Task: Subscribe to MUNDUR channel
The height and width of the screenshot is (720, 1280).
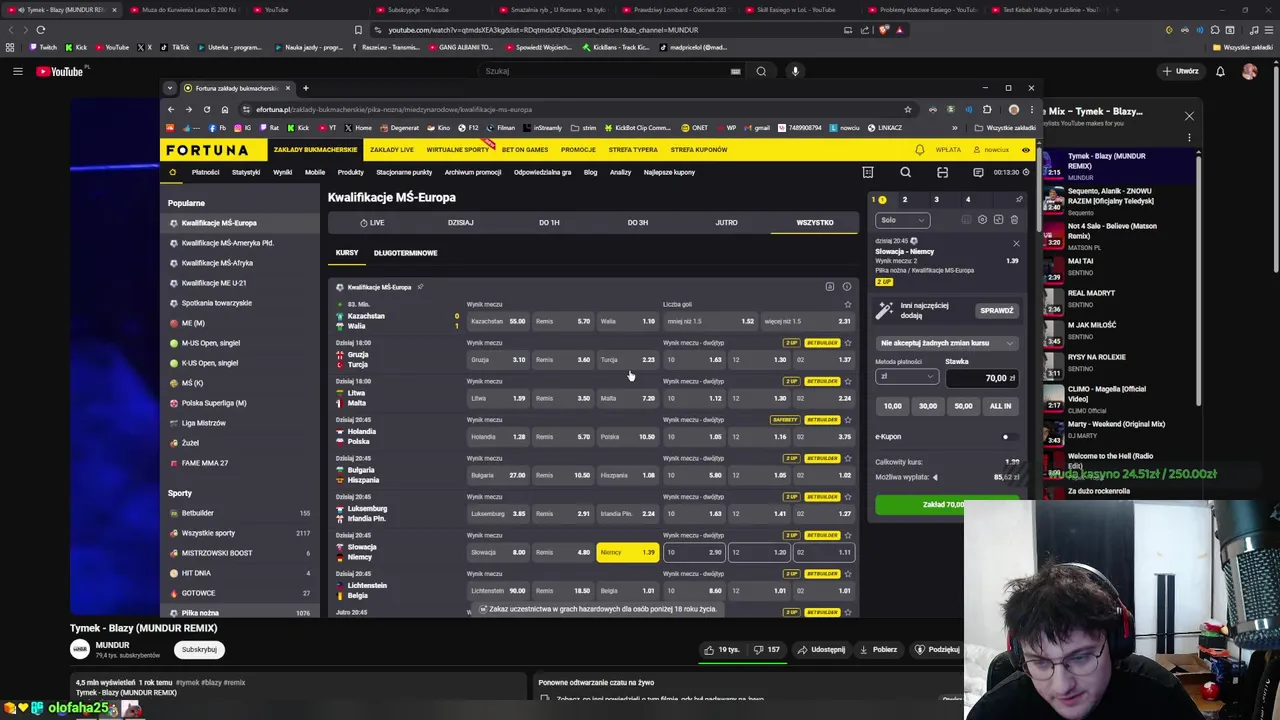Action: click(199, 650)
